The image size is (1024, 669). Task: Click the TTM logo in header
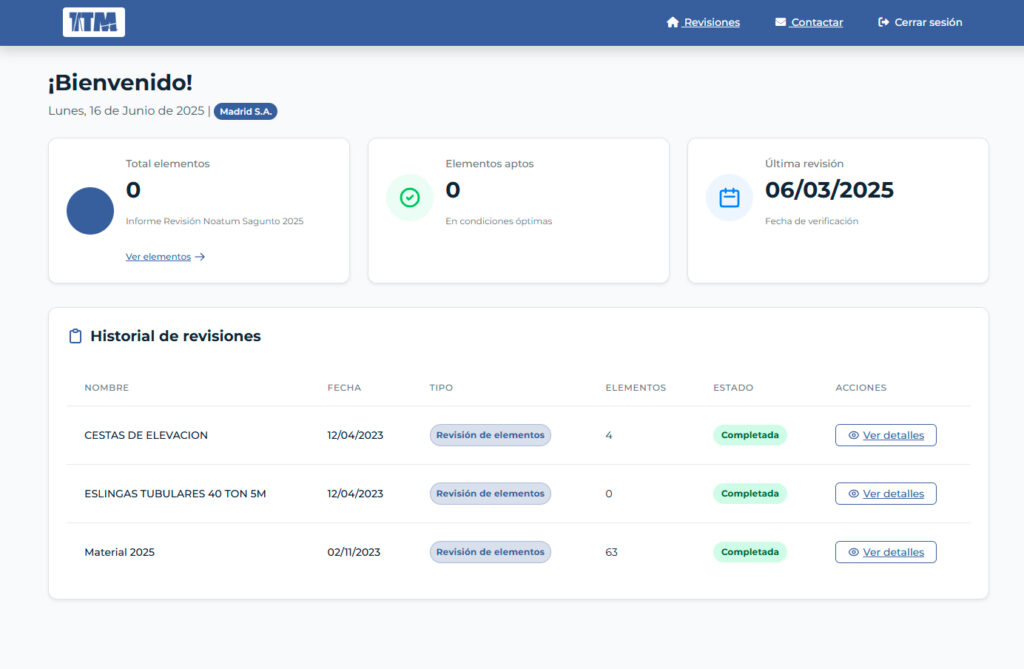(x=93, y=22)
